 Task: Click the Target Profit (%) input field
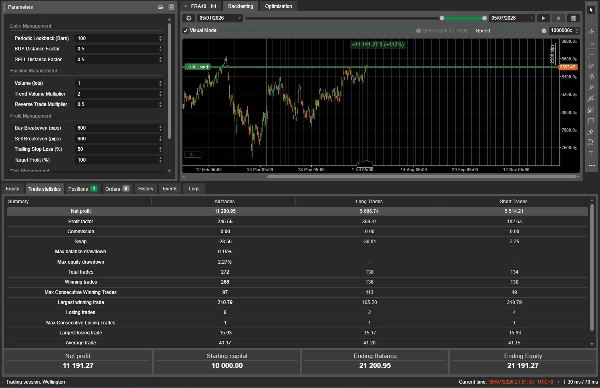pyautogui.click(x=119, y=160)
